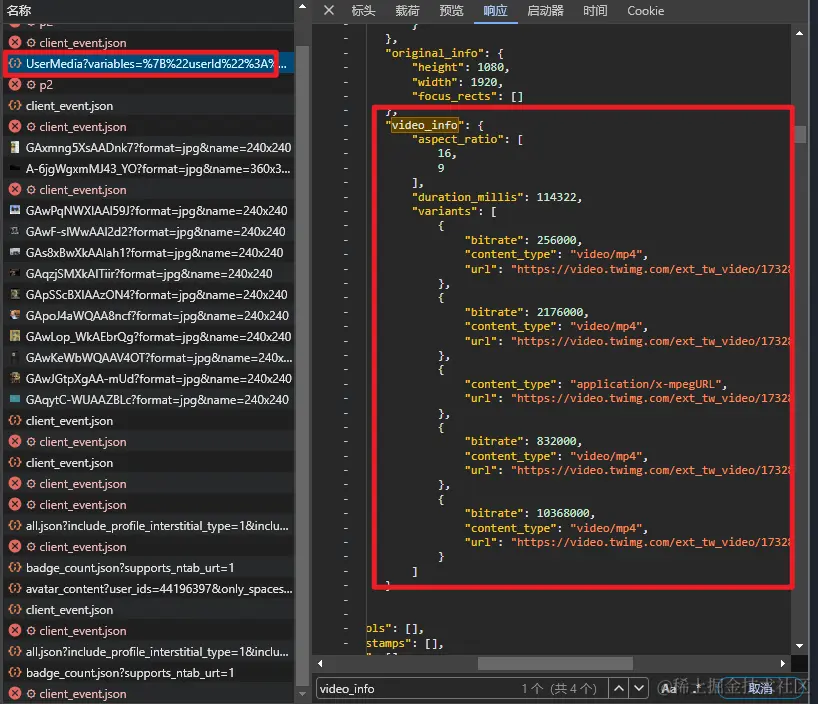Click horizontal scrollbar left arrow

[x=320, y=664]
